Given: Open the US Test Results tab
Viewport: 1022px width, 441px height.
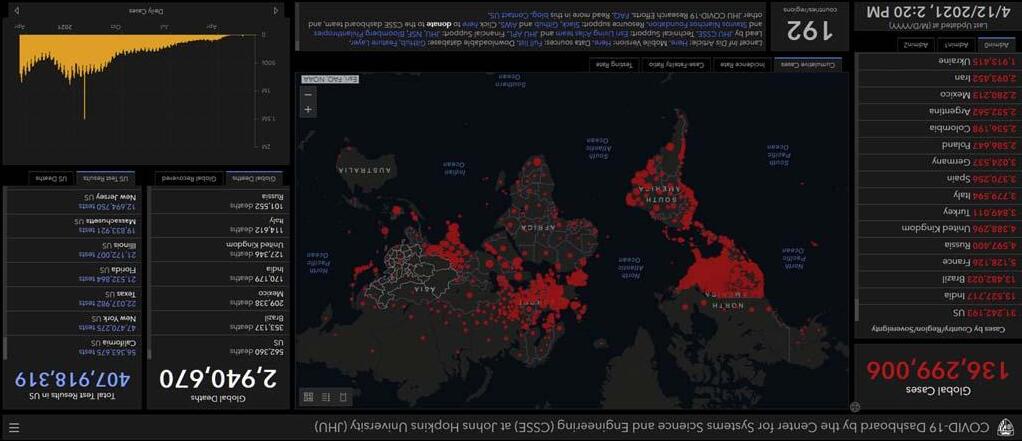Looking at the screenshot, I should 106,178.
